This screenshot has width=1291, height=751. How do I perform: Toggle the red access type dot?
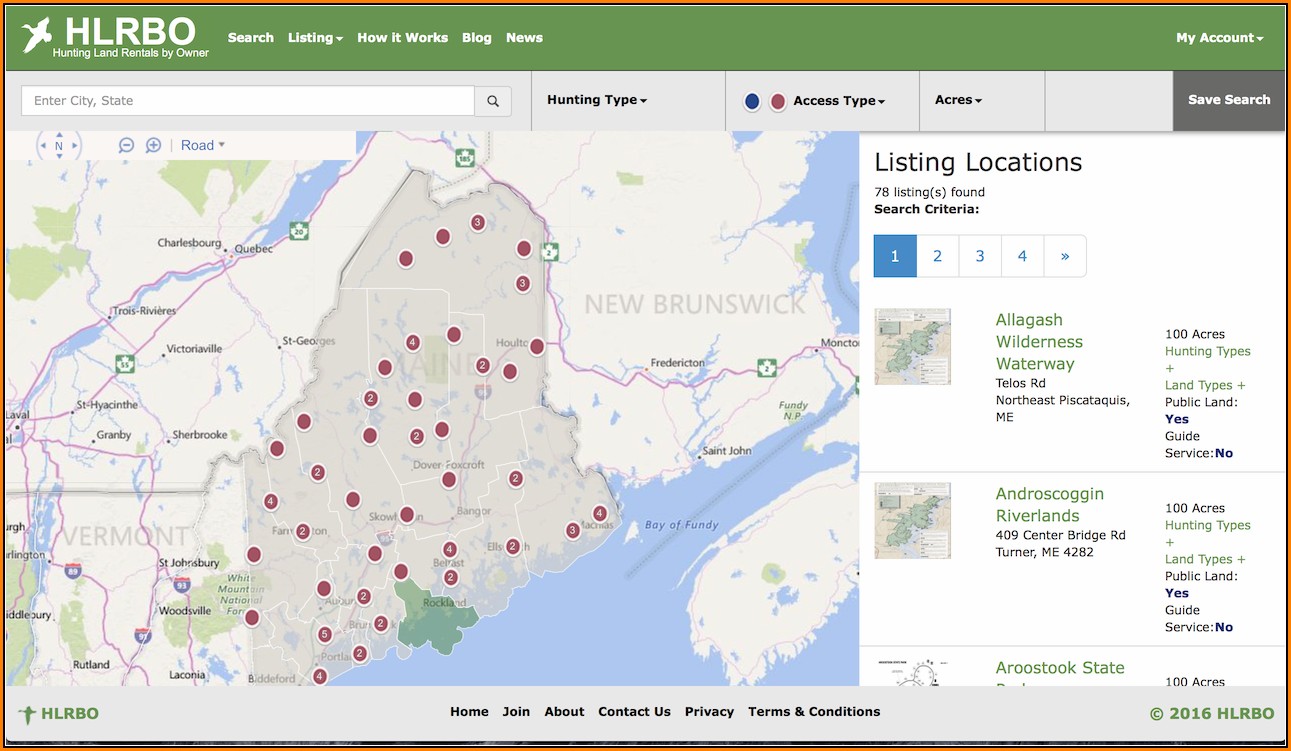777,101
